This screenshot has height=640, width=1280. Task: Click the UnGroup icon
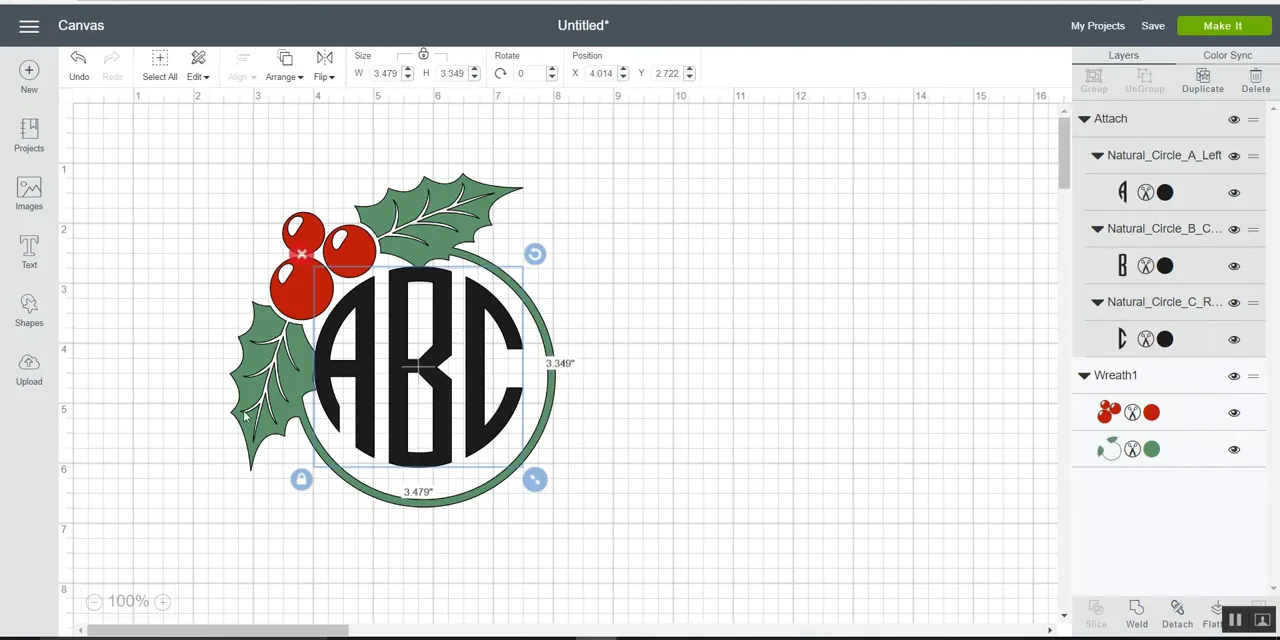click(x=1144, y=81)
